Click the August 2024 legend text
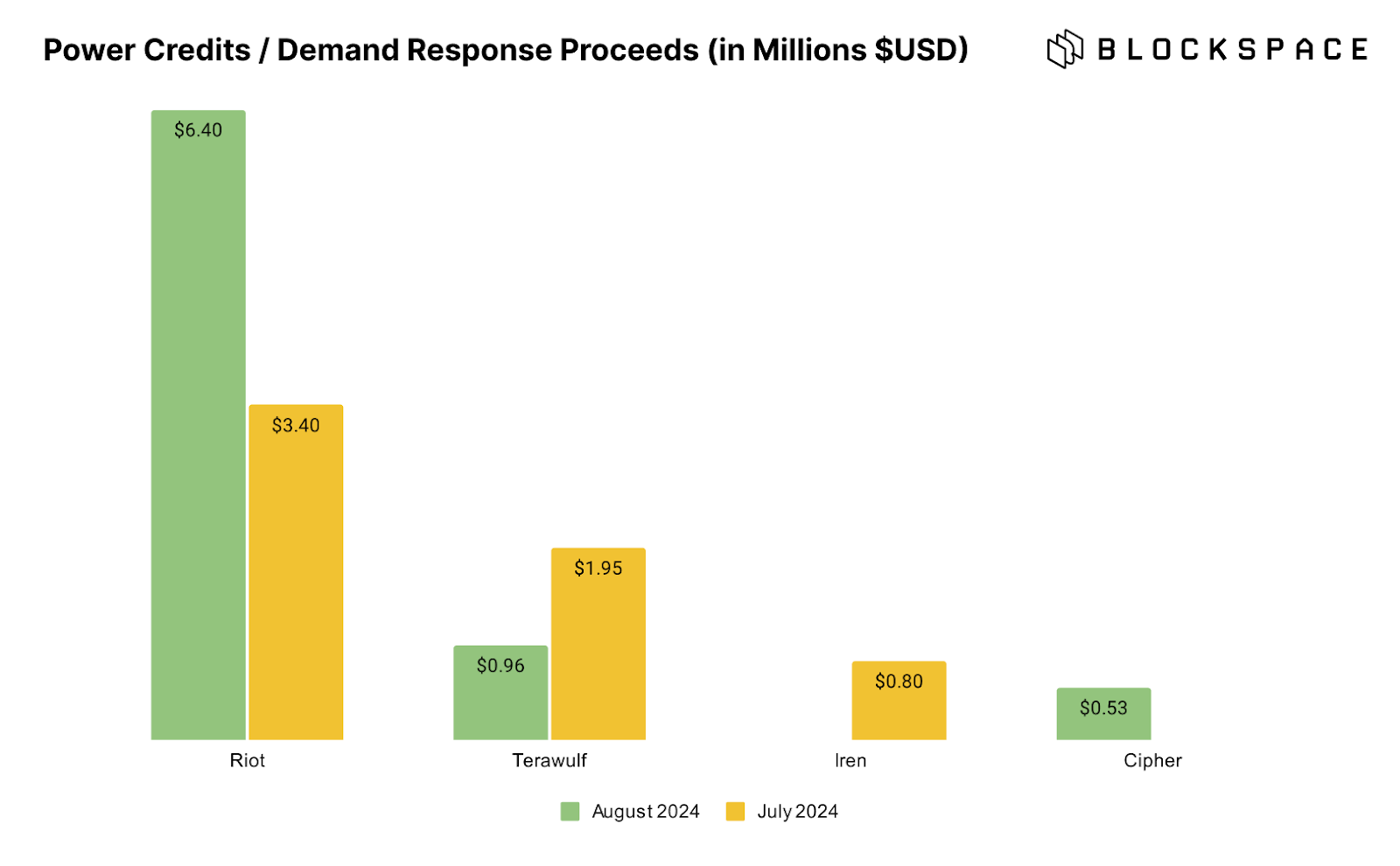This screenshot has width=1400, height=866. pyautogui.click(x=646, y=812)
